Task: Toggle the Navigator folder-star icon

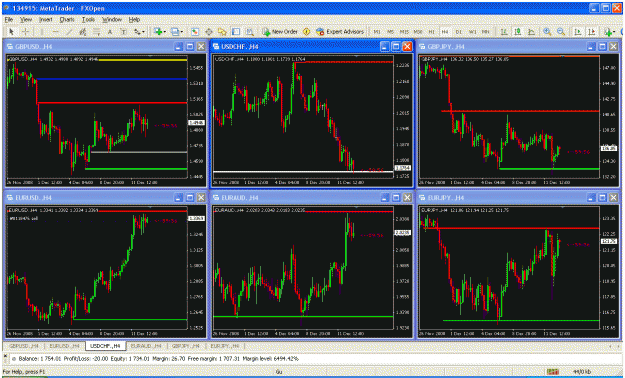Action: (x=222, y=32)
